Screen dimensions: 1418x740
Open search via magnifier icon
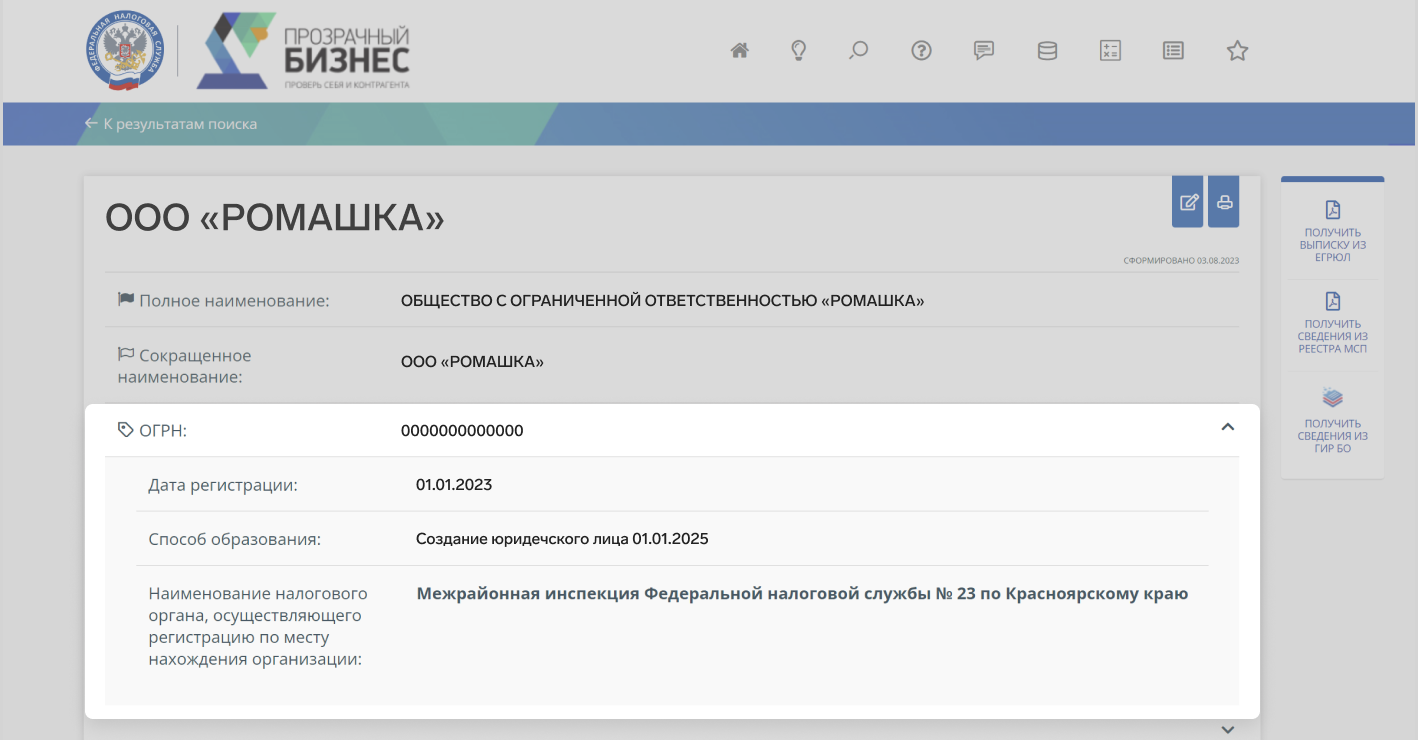(858, 51)
